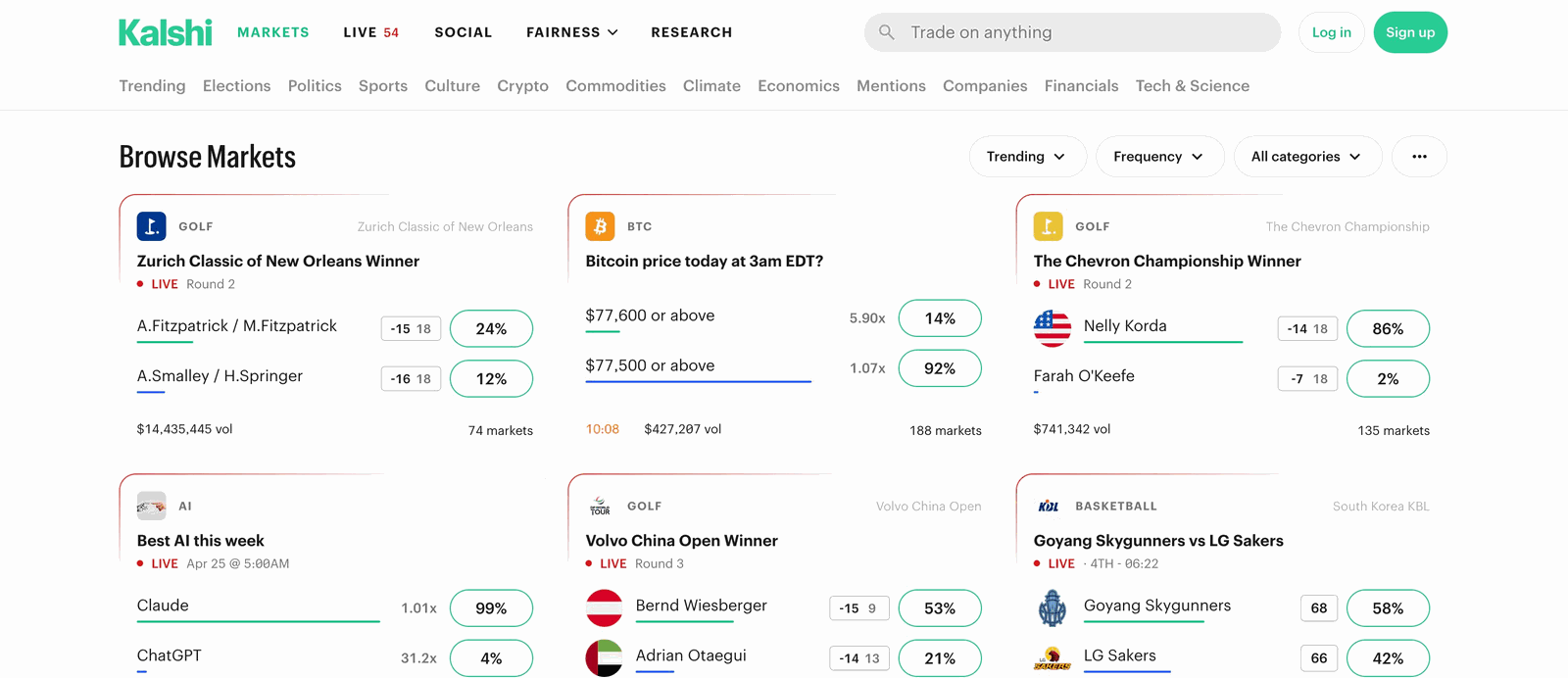Expand the Fairness menu
Viewport: 1568px width, 678px height.
point(572,32)
